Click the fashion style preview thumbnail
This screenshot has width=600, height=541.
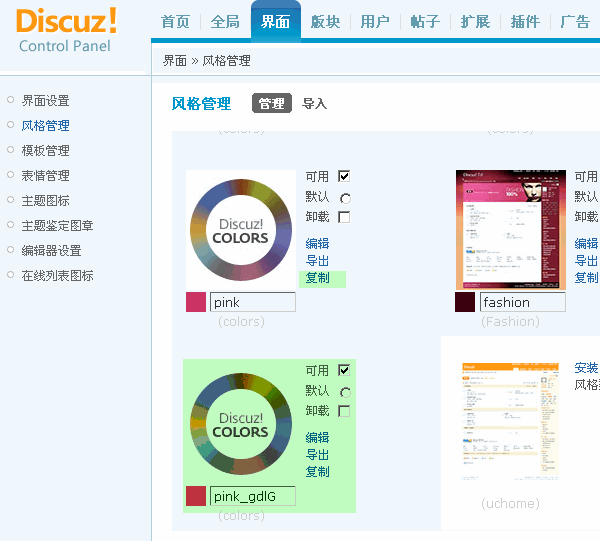510,229
